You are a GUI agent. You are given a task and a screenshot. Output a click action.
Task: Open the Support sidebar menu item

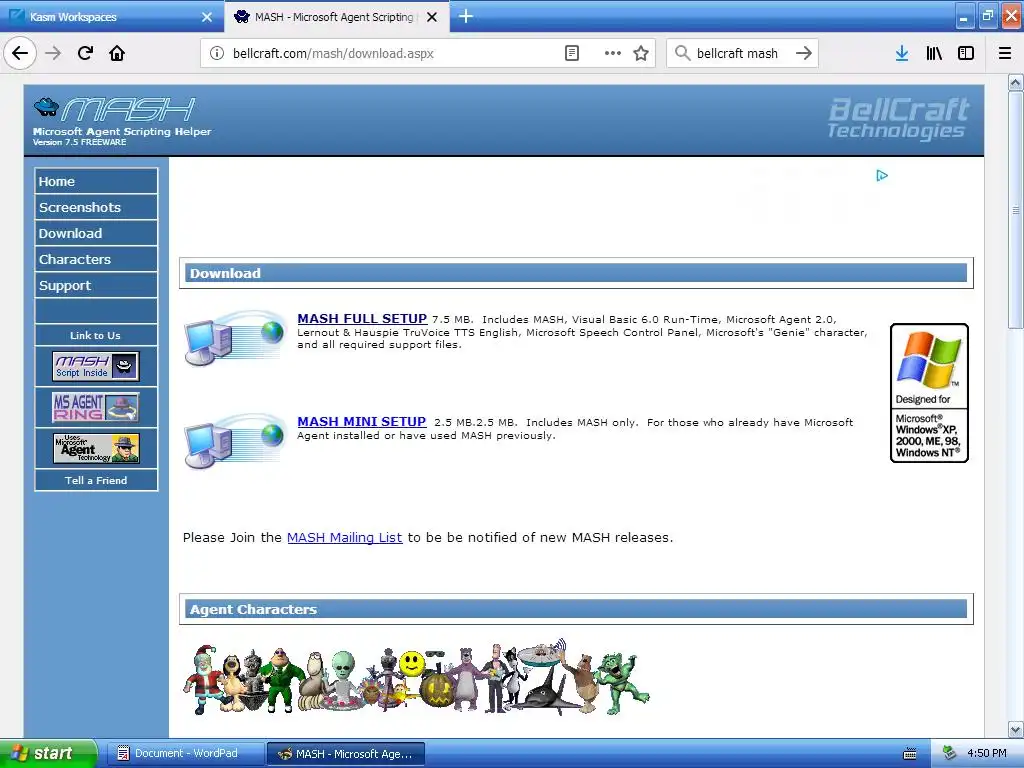point(96,285)
